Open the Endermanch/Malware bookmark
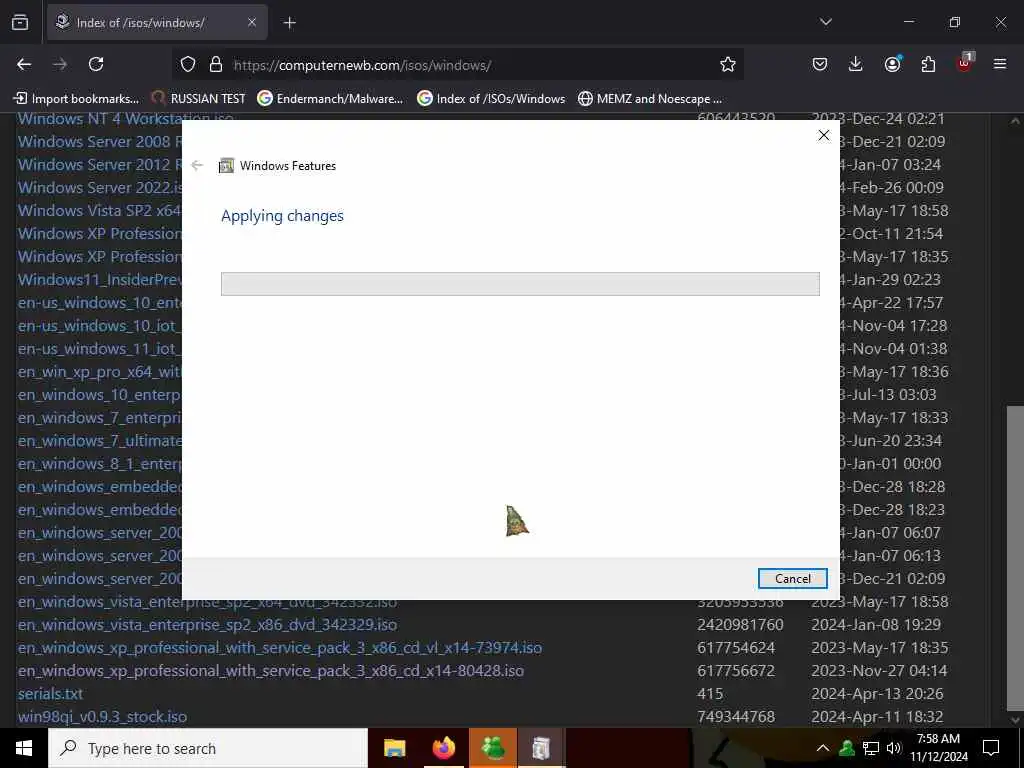 (x=330, y=99)
